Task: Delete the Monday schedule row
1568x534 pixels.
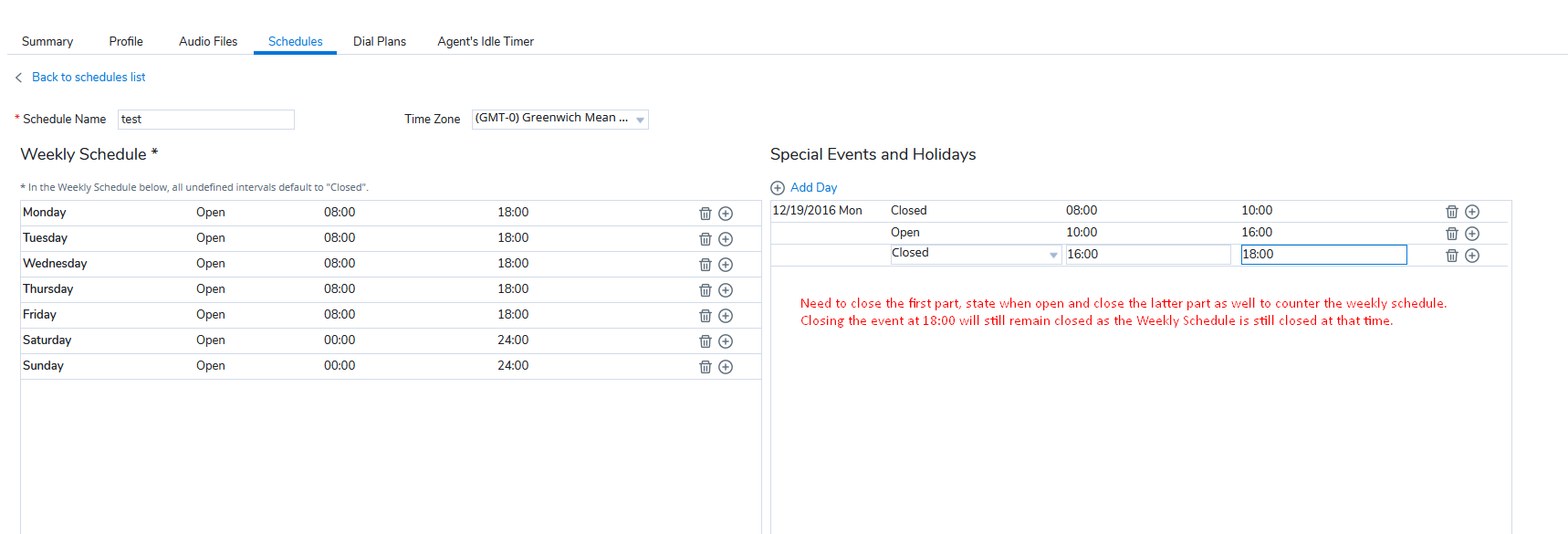Action: pyautogui.click(x=705, y=213)
